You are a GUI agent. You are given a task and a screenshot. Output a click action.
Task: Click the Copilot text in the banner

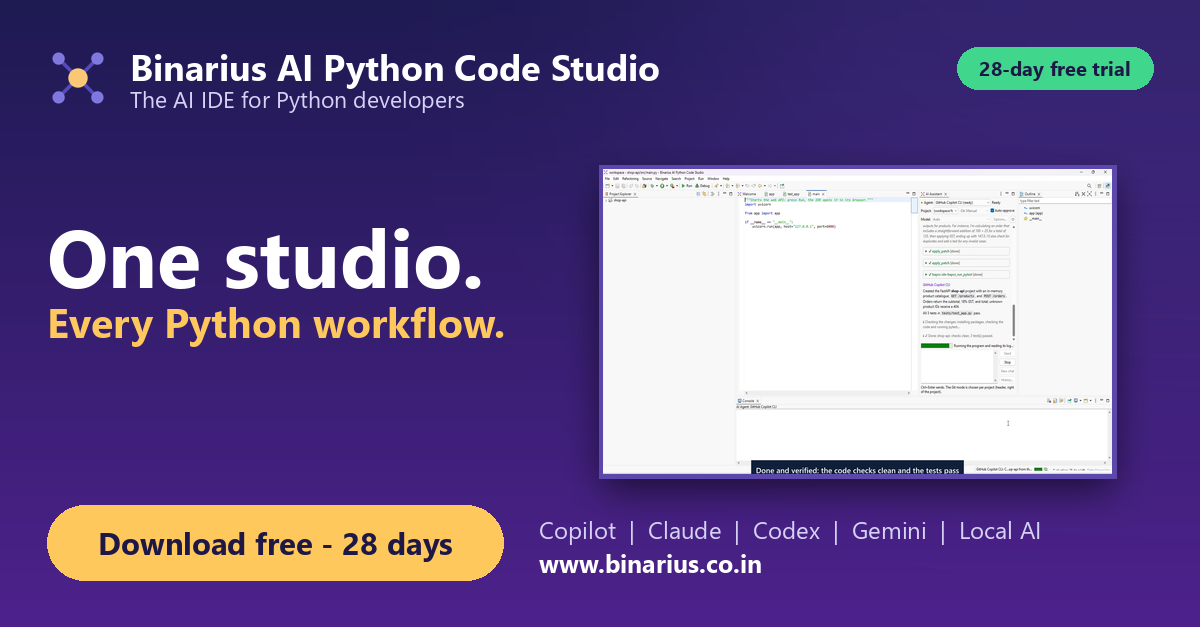(578, 531)
